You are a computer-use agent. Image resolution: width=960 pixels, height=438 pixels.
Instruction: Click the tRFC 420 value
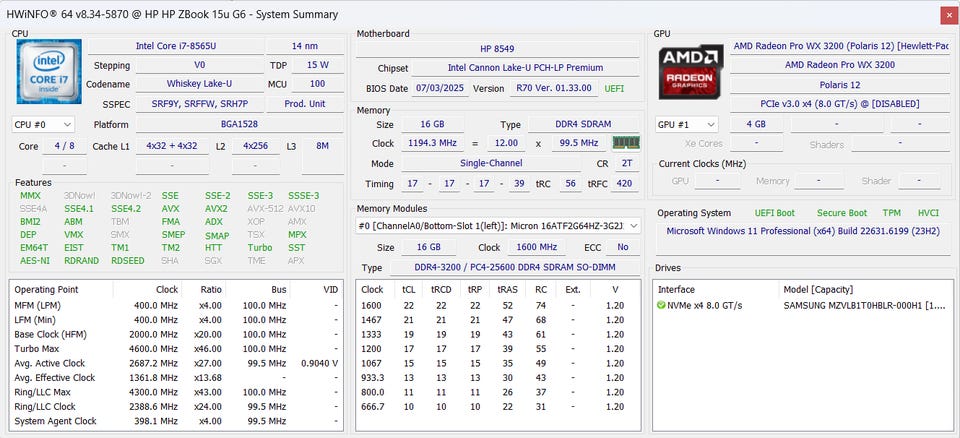(x=624, y=183)
